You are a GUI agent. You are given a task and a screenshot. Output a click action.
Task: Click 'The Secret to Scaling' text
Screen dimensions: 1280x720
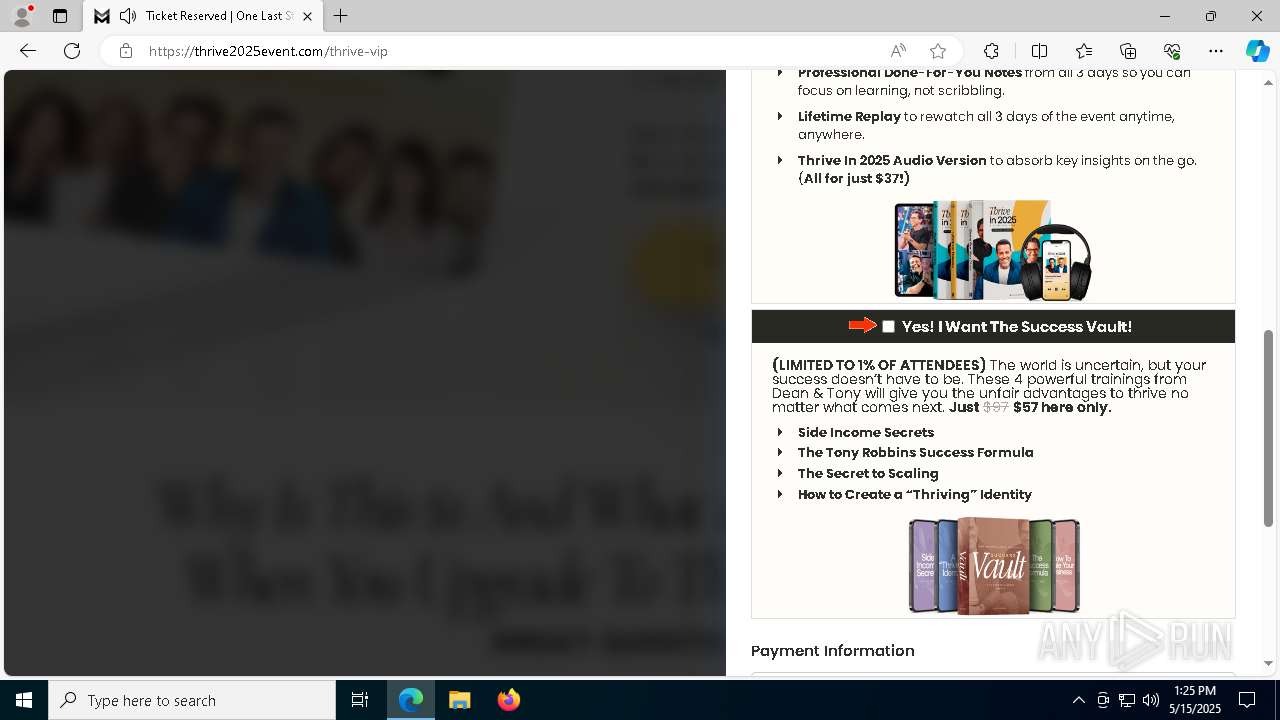click(x=868, y=473)
